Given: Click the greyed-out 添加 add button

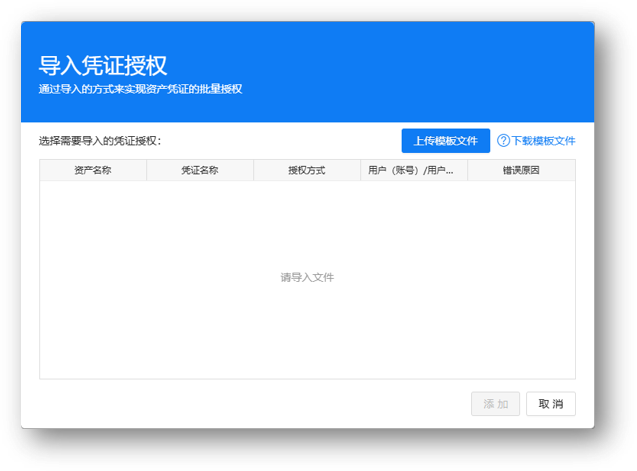Looking at the screenshot, I should (496, 404).
